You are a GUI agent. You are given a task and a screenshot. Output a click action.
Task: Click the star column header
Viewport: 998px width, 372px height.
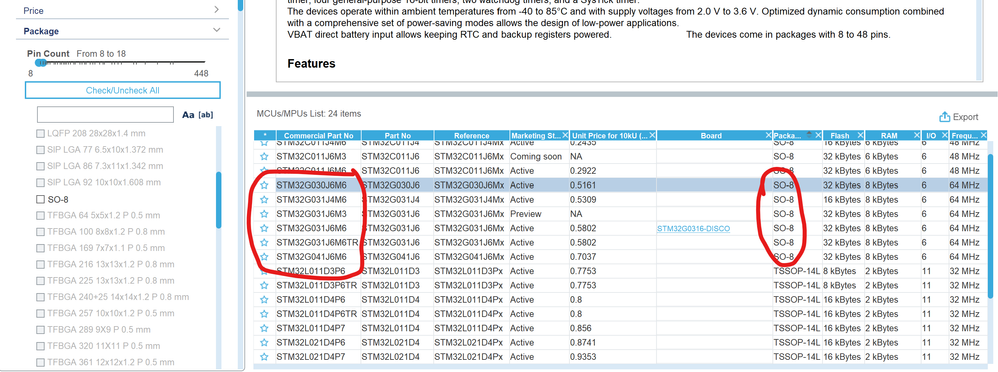click(x=264, y=136)
